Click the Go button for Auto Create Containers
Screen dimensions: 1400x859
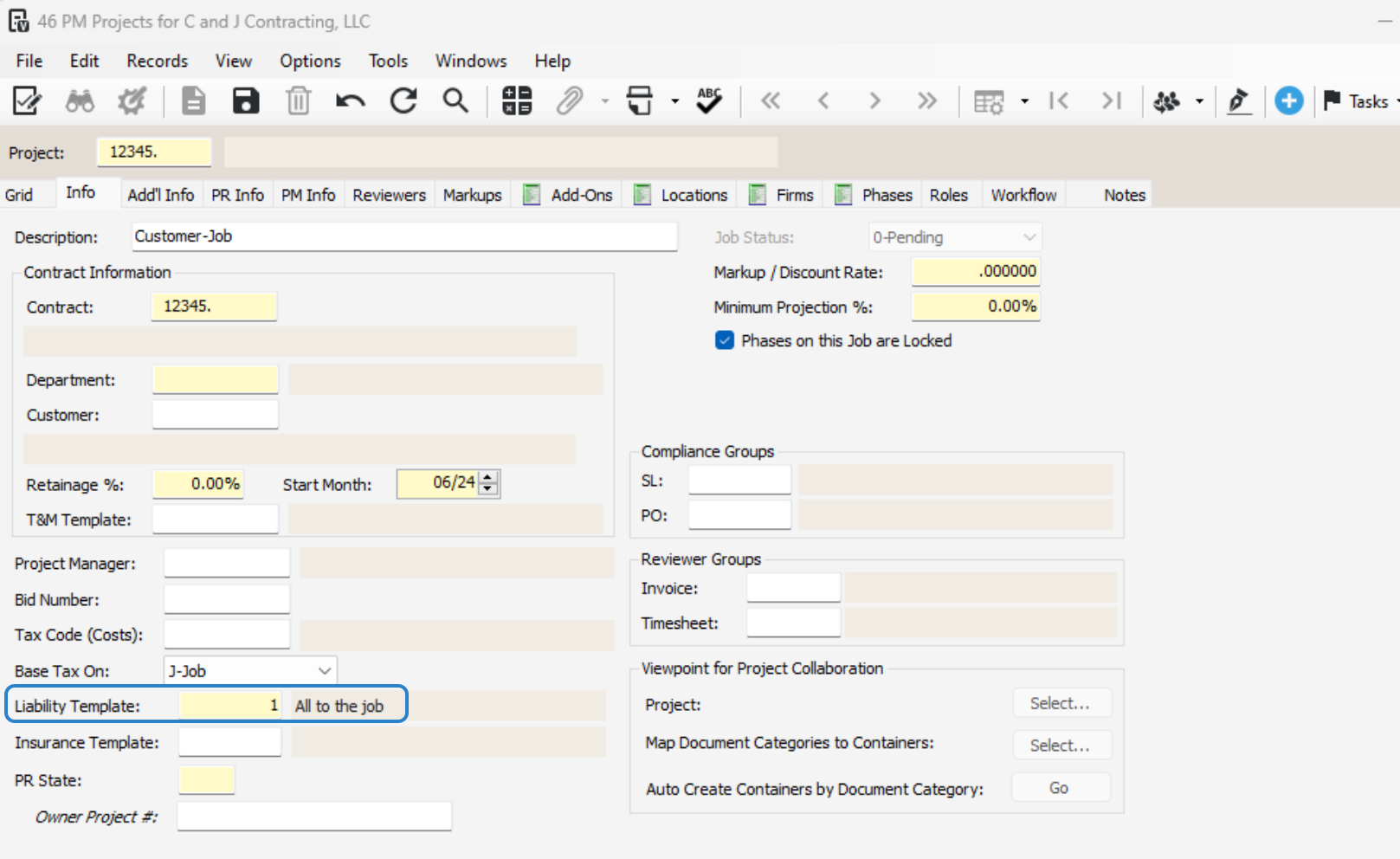pyautogui.click(x=1059, y=788)
